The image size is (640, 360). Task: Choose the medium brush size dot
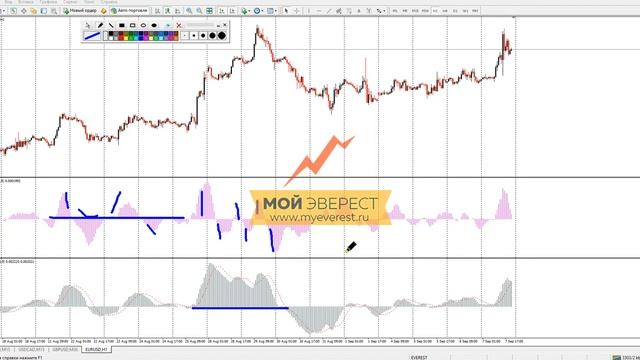click(x=203, y=36)
